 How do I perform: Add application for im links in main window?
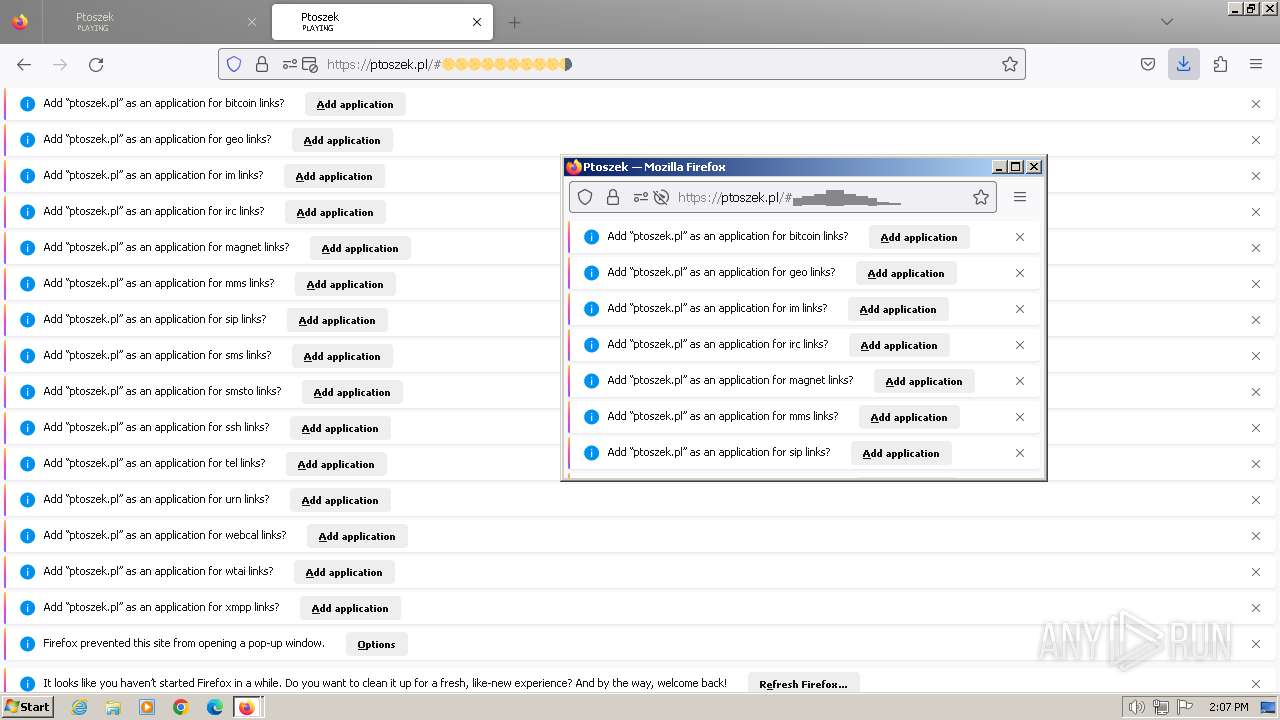334,176
